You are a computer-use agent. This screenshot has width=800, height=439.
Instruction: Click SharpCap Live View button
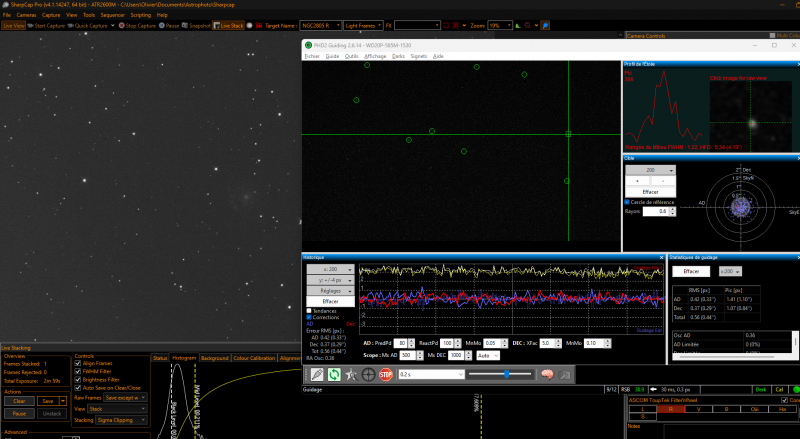[13, 26]
